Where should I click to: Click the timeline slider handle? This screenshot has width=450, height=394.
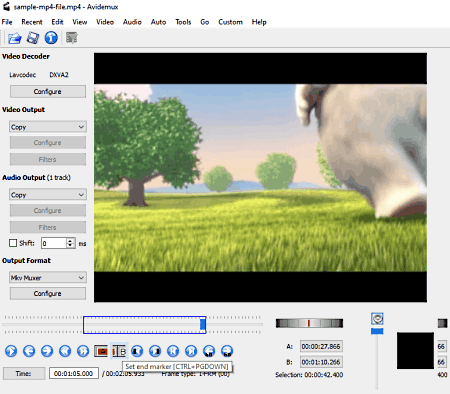(x=203, y=324)
